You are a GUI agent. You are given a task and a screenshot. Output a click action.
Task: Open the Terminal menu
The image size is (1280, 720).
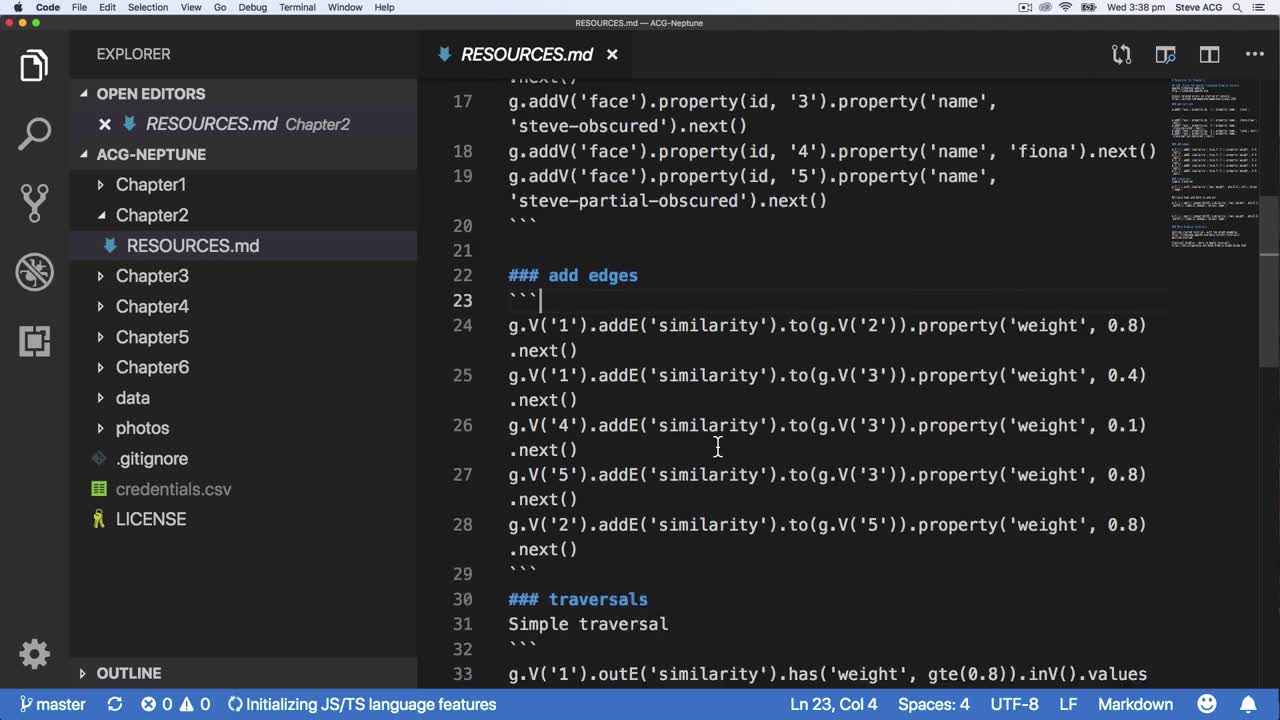pyautogui.click(x=297, y=7)
